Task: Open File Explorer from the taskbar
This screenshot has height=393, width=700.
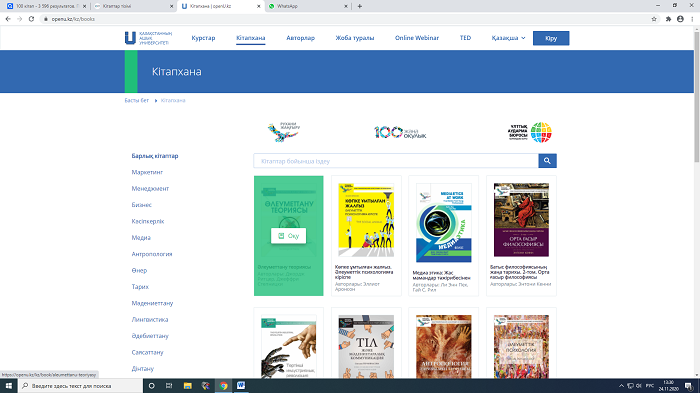Action: click(188, 385)
